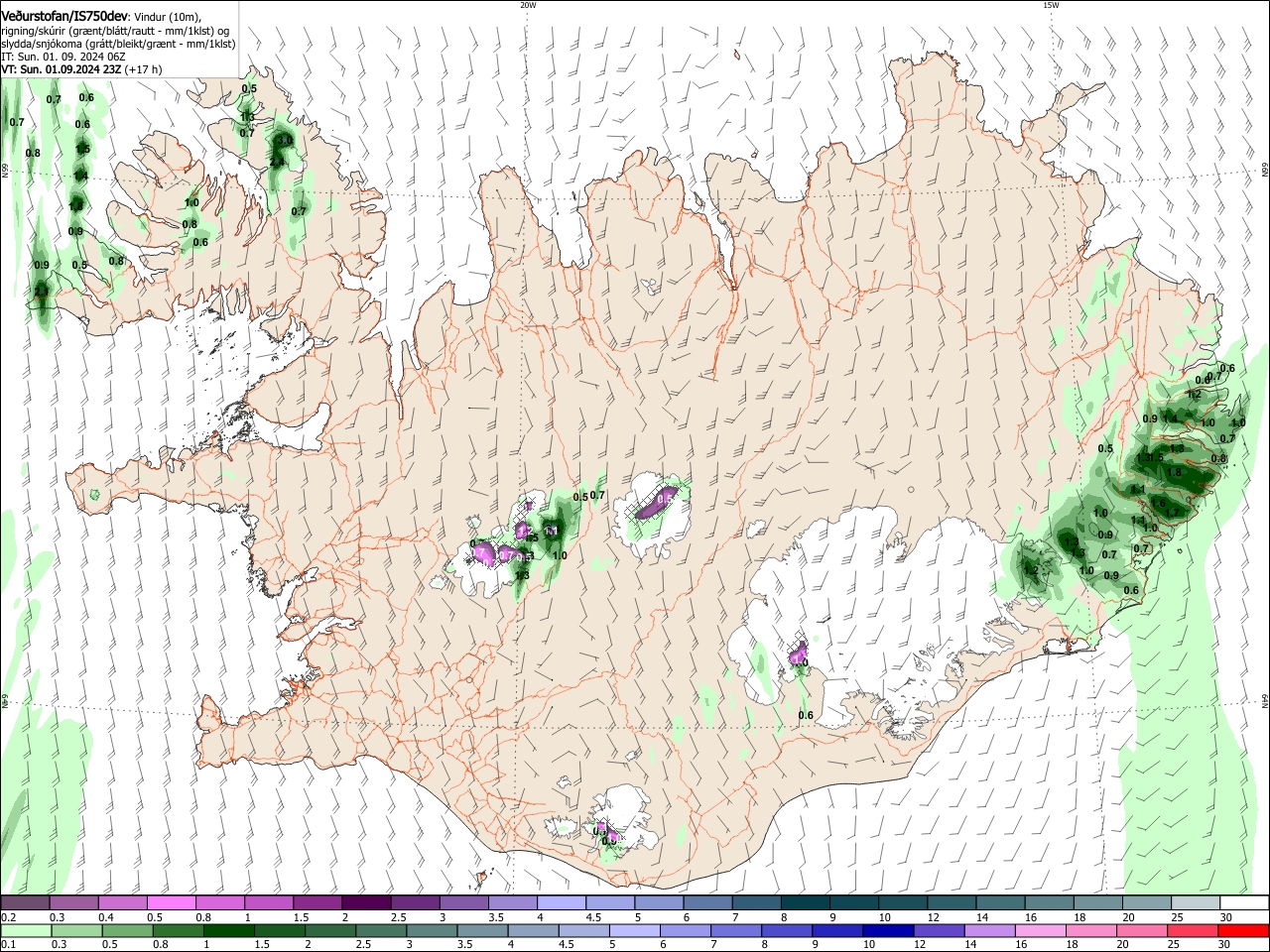Select the top-row 0.8 magenta swatch
1270x952 pixels.
[219, 902]
